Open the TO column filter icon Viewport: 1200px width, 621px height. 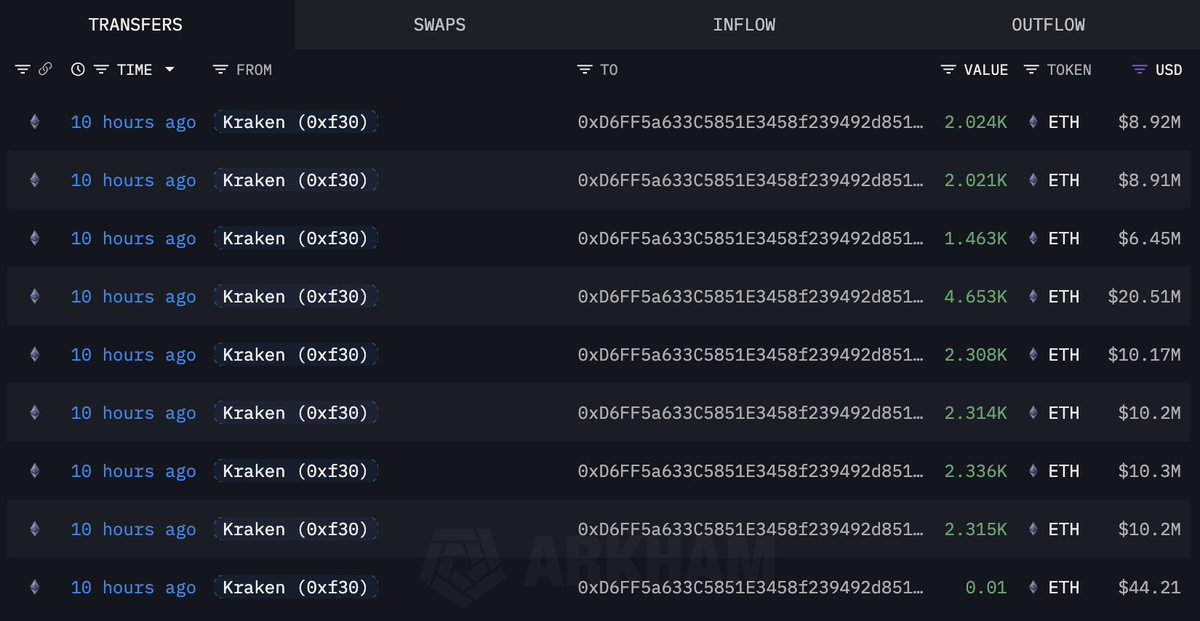(x=585, y=70)
